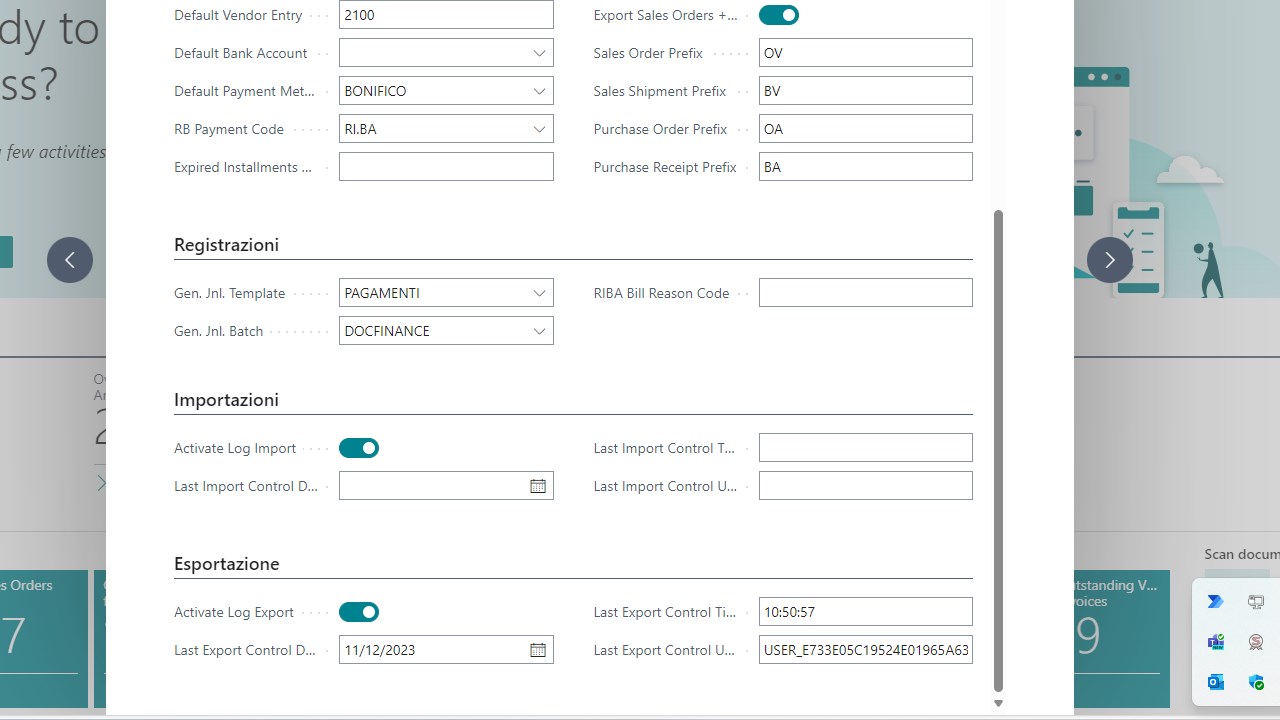Click the Default Bank Account label

pyautogui.click(x=241, y=53)
